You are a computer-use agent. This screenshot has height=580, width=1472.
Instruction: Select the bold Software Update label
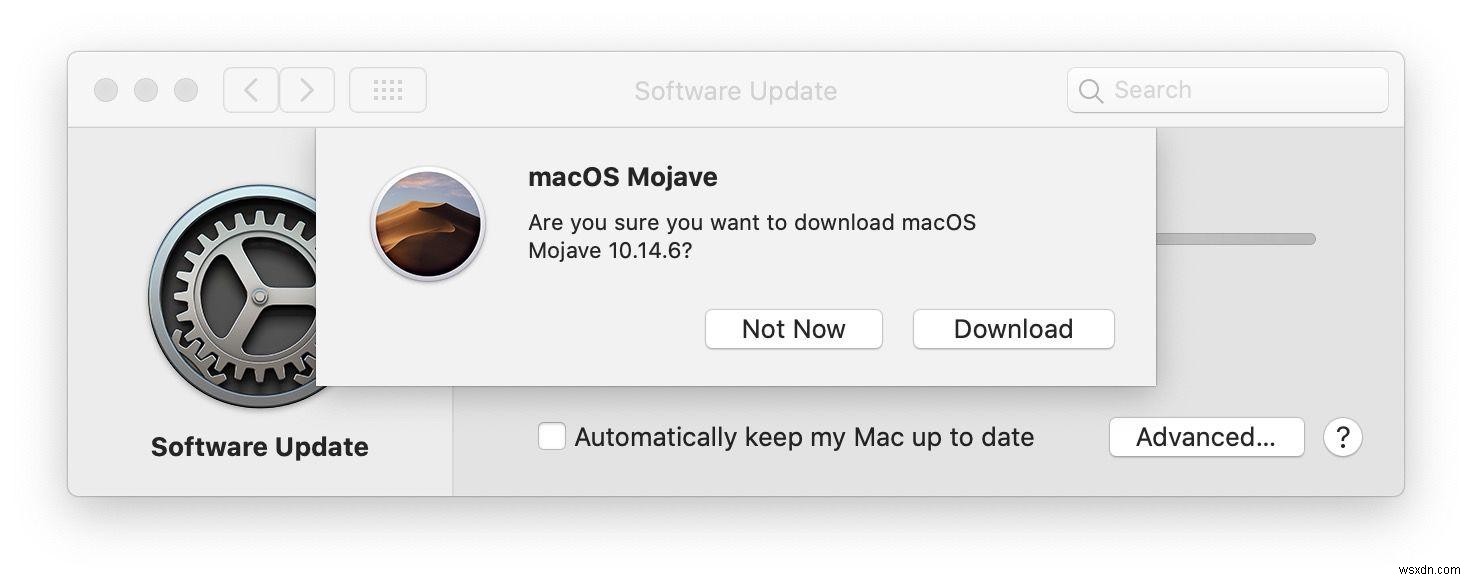tap(258, 447)
